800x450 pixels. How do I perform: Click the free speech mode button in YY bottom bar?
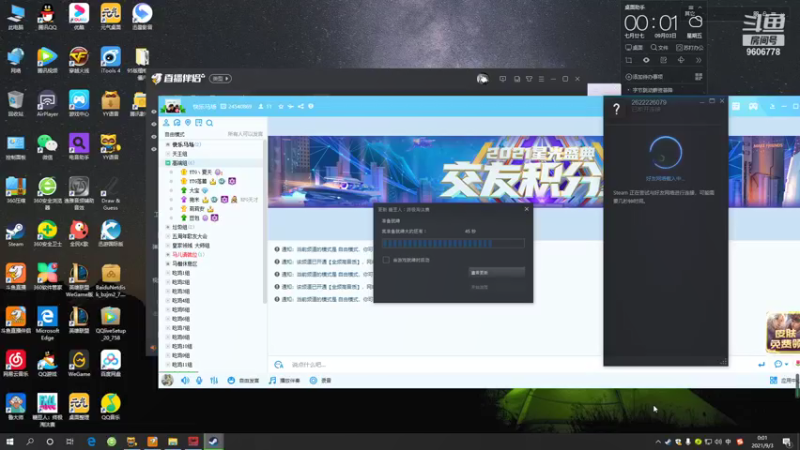(x=243, y=381)
